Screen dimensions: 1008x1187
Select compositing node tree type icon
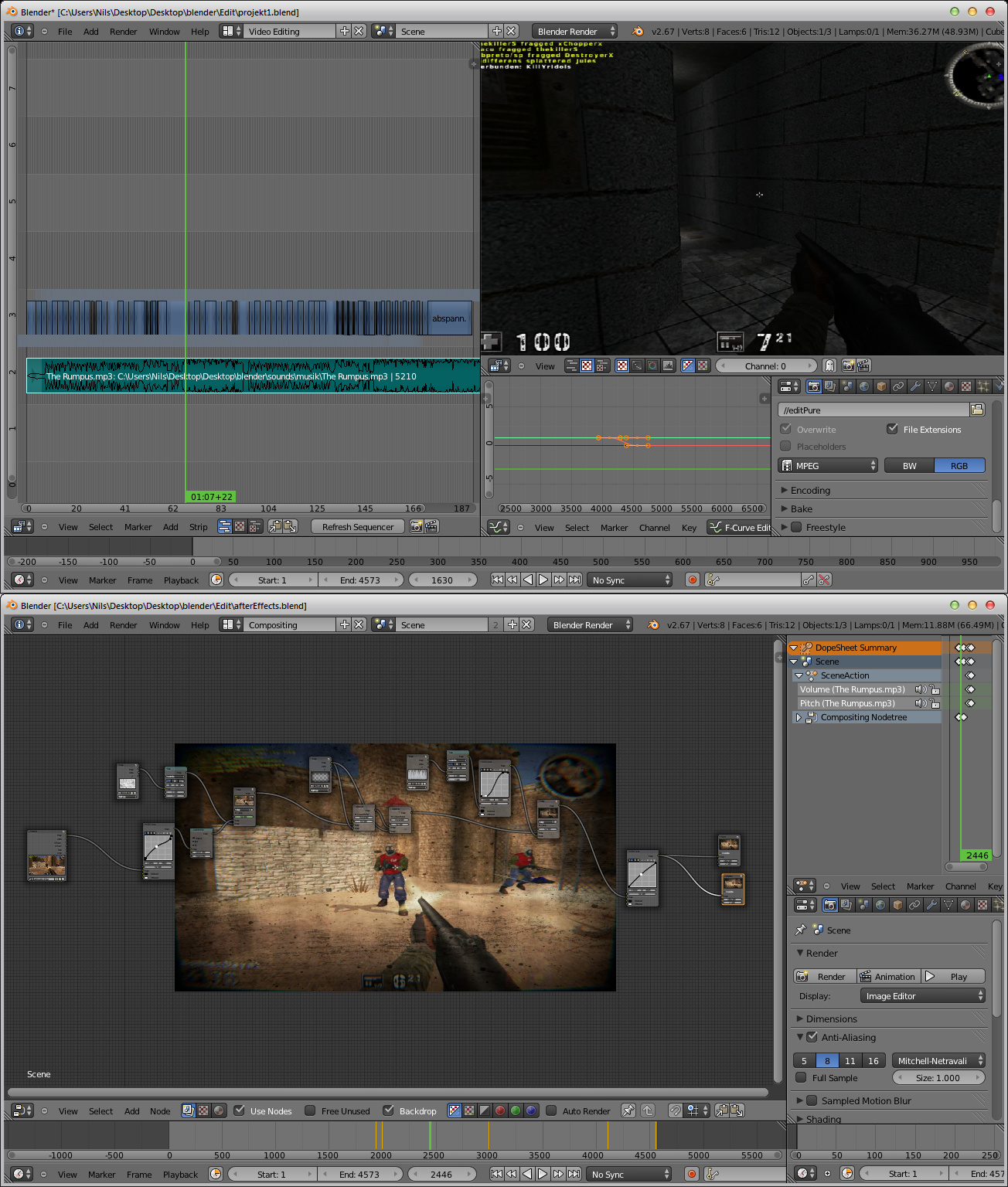tap(188, 1110)
